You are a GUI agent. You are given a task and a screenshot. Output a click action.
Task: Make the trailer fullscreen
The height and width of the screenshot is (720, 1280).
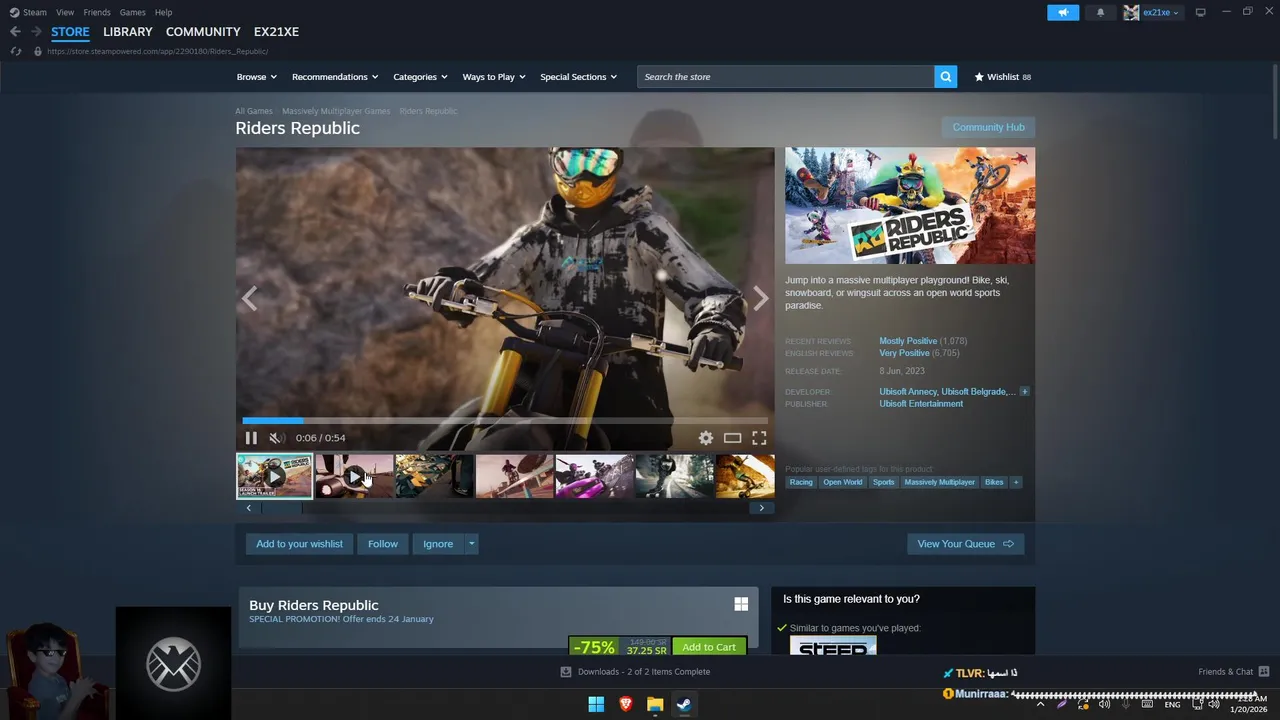(759, 438)
